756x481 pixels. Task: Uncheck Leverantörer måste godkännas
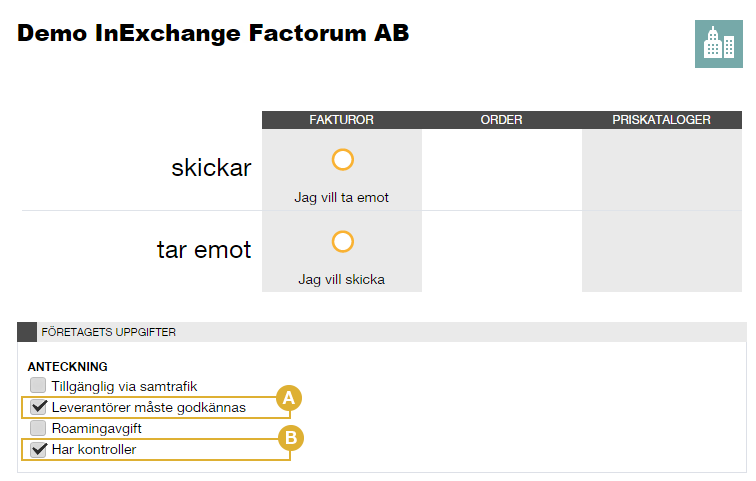38,407
